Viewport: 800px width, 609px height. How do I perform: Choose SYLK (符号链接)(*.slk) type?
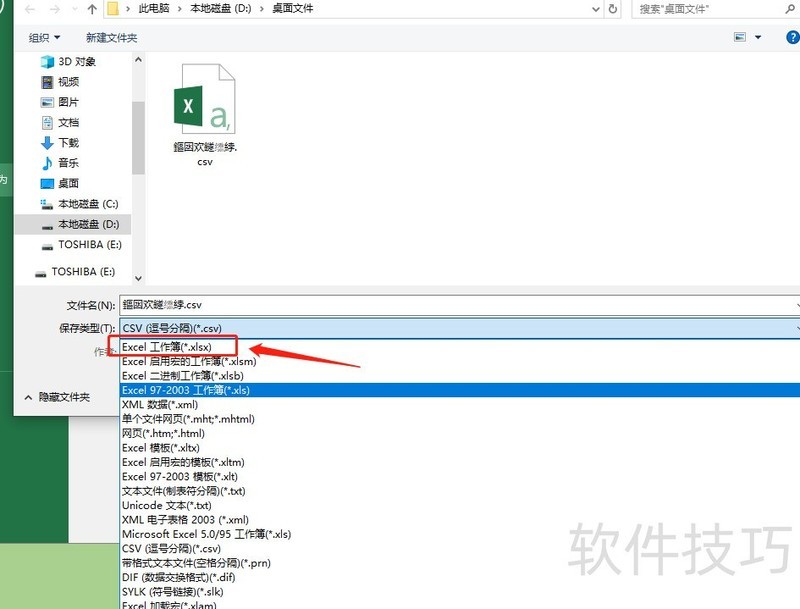[460, 592]
